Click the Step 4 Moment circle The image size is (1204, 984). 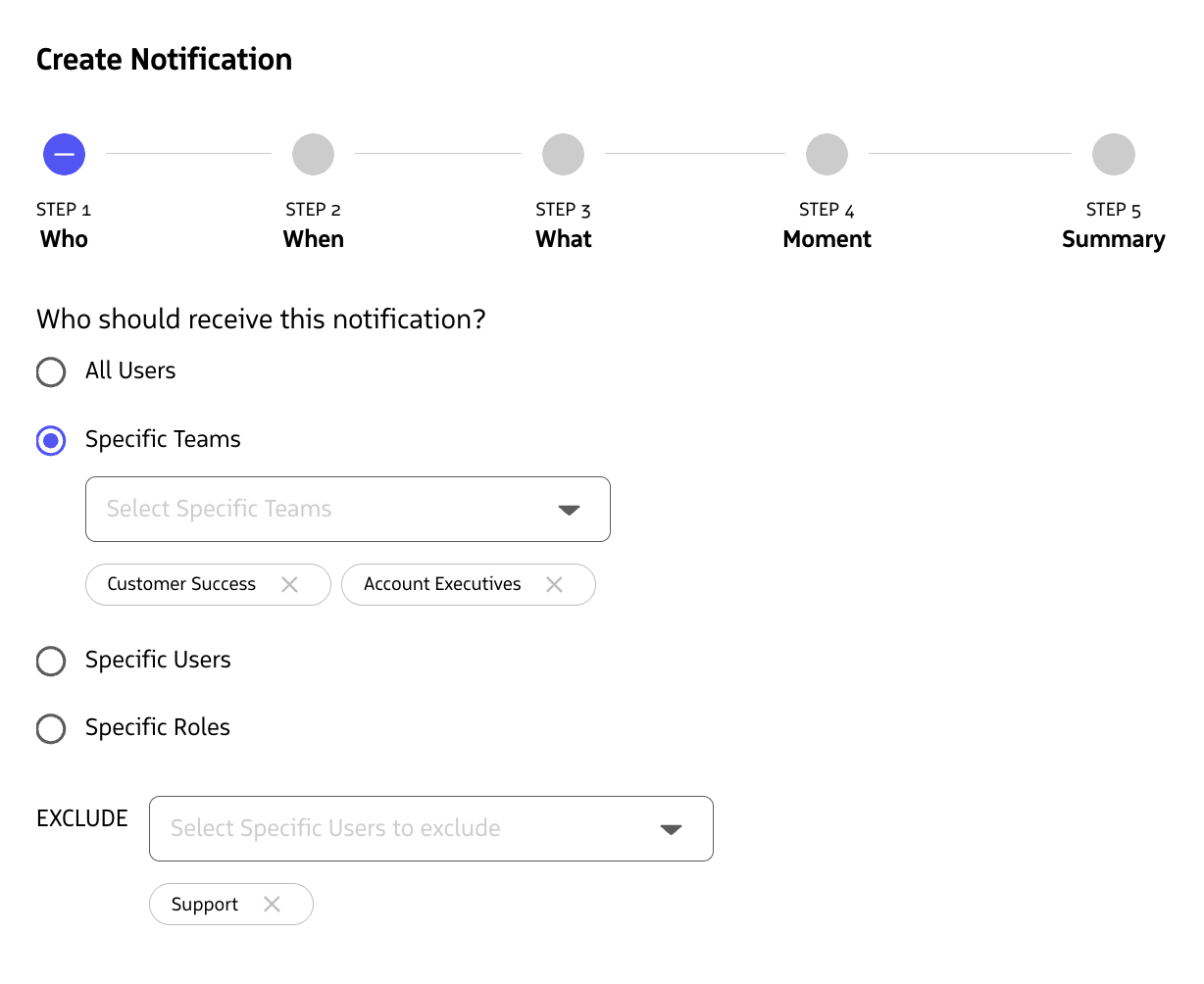[826, 154]
